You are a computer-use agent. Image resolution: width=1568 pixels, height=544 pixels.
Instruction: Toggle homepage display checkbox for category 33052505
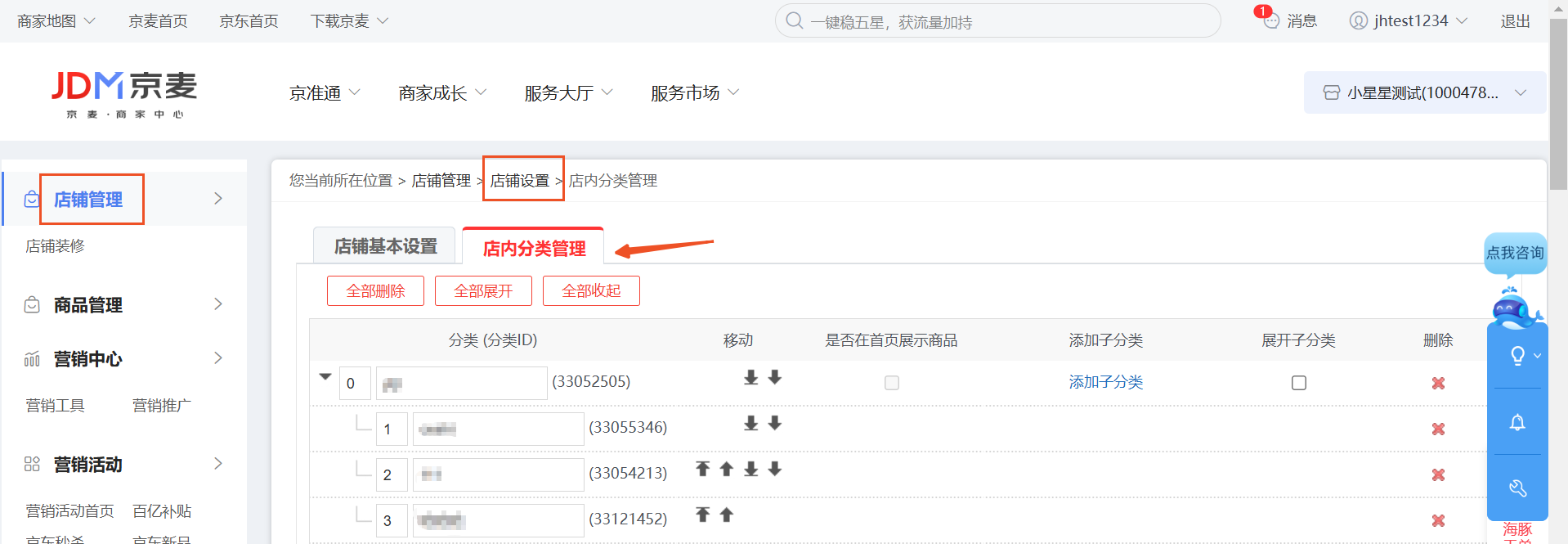(x=891, y=383)
